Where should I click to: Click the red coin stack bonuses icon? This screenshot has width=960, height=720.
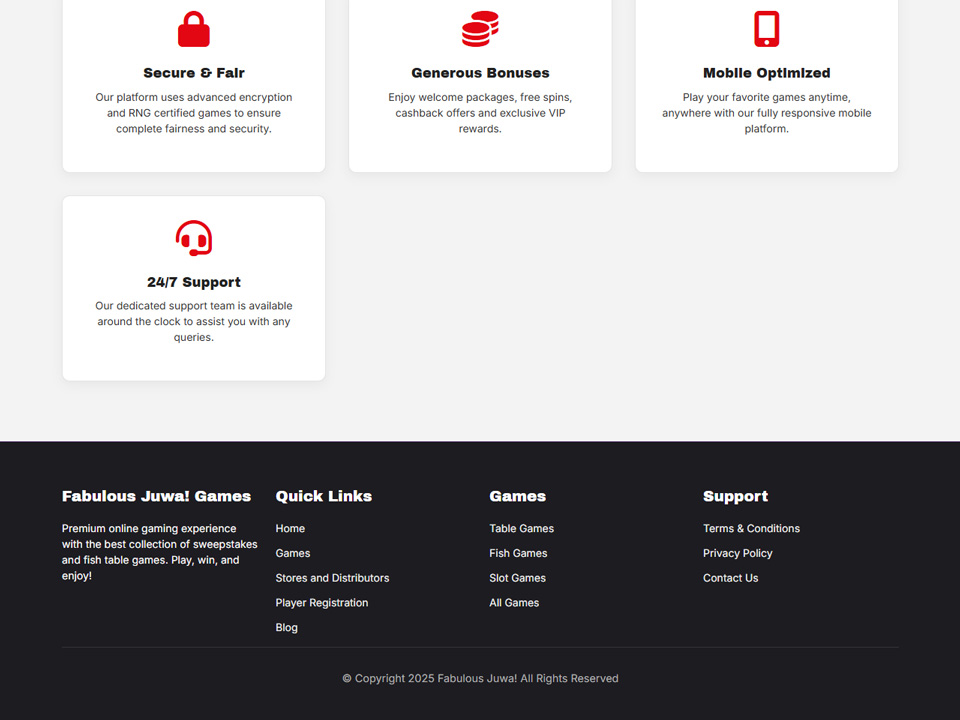pos(480,29)
